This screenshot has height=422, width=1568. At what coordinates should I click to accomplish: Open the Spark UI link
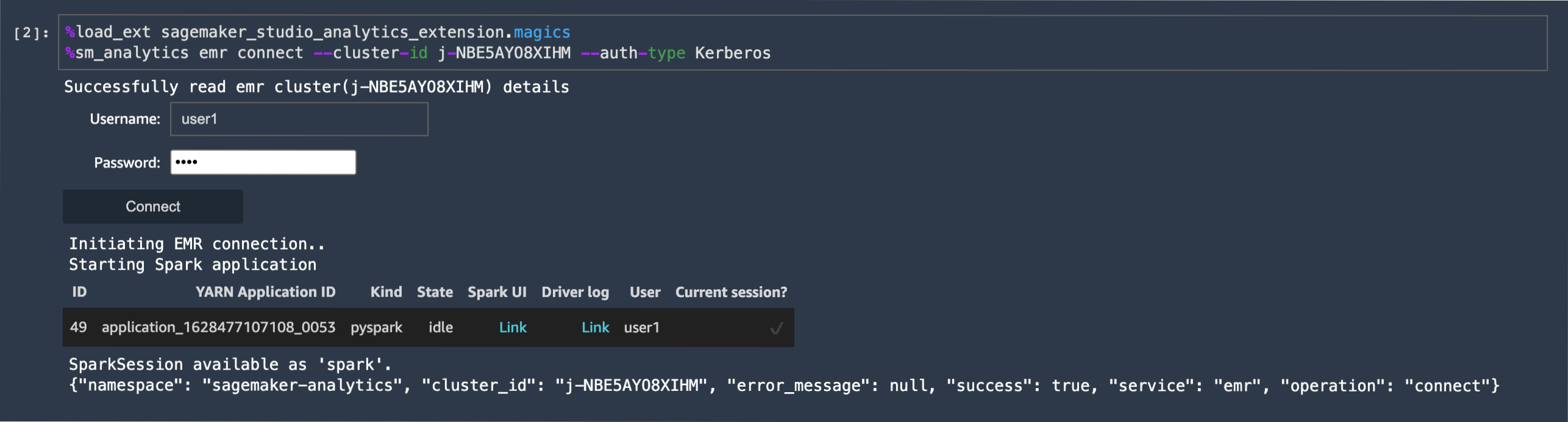tap(513, 327)
